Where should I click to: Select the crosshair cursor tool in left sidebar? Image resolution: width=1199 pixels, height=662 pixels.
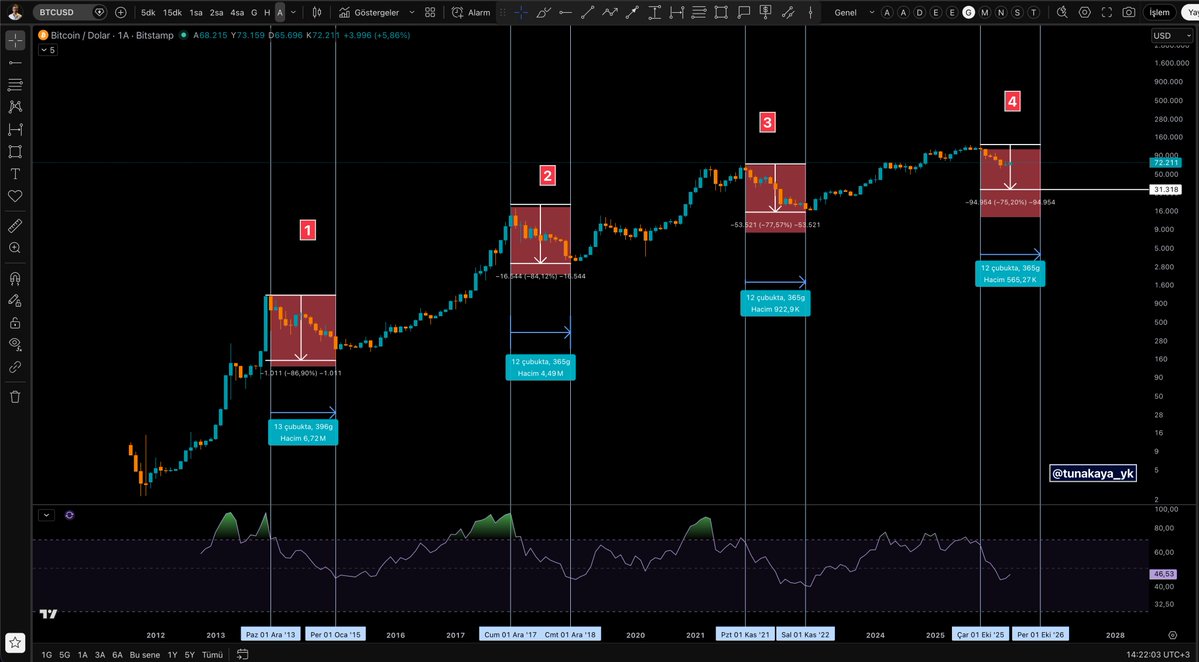15,40
